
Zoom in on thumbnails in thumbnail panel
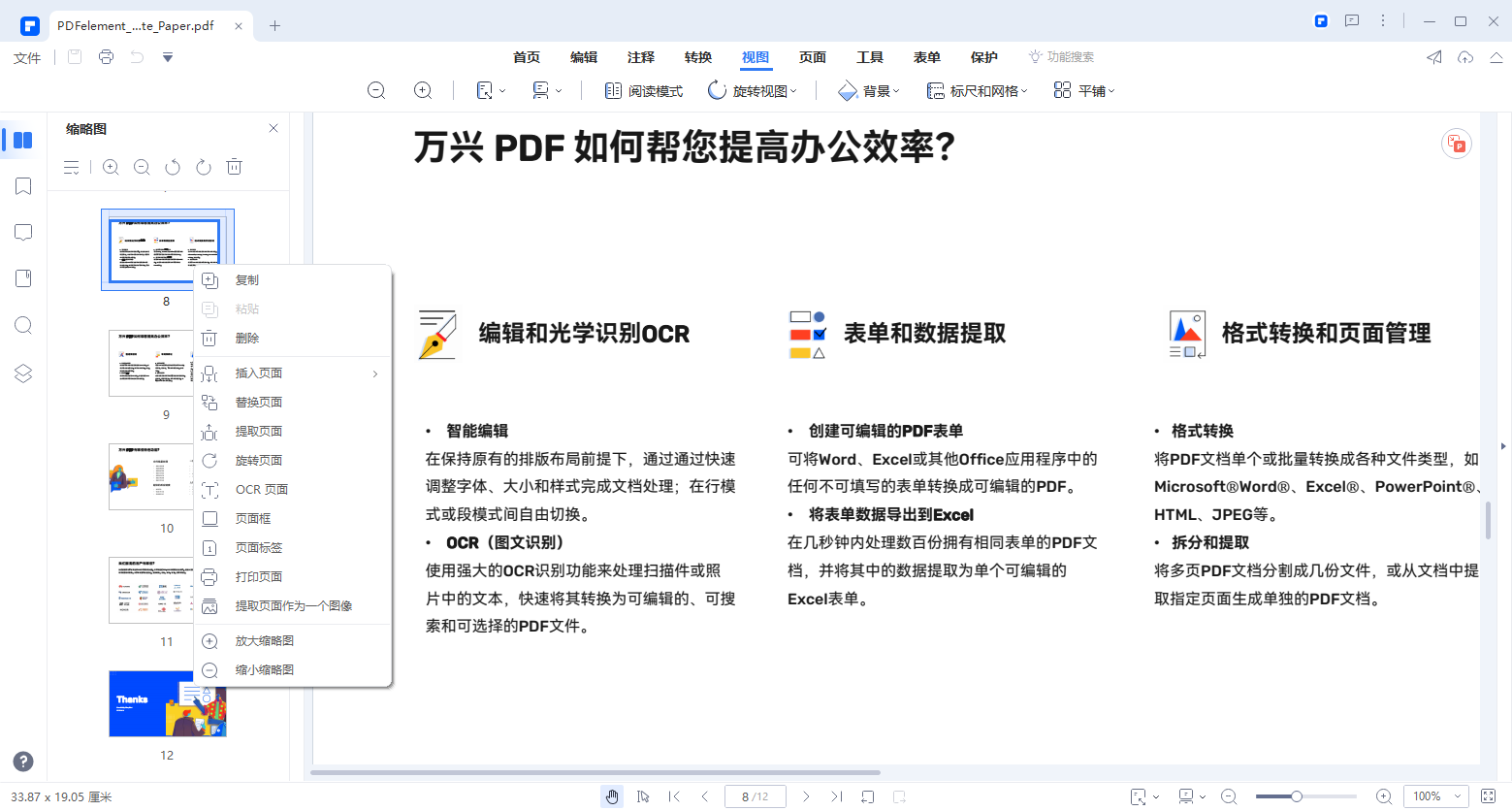coord(110,166)
